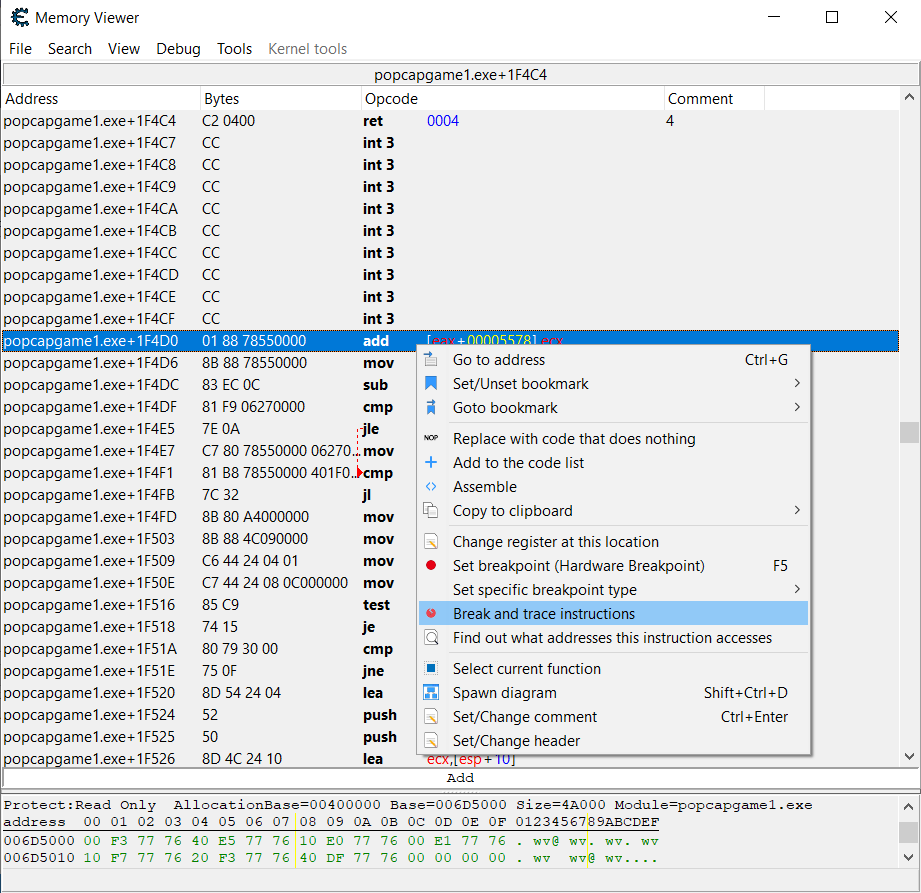Open the Debug menu
Viewport: 921px width, 893px height.
[x=178, y=49]
